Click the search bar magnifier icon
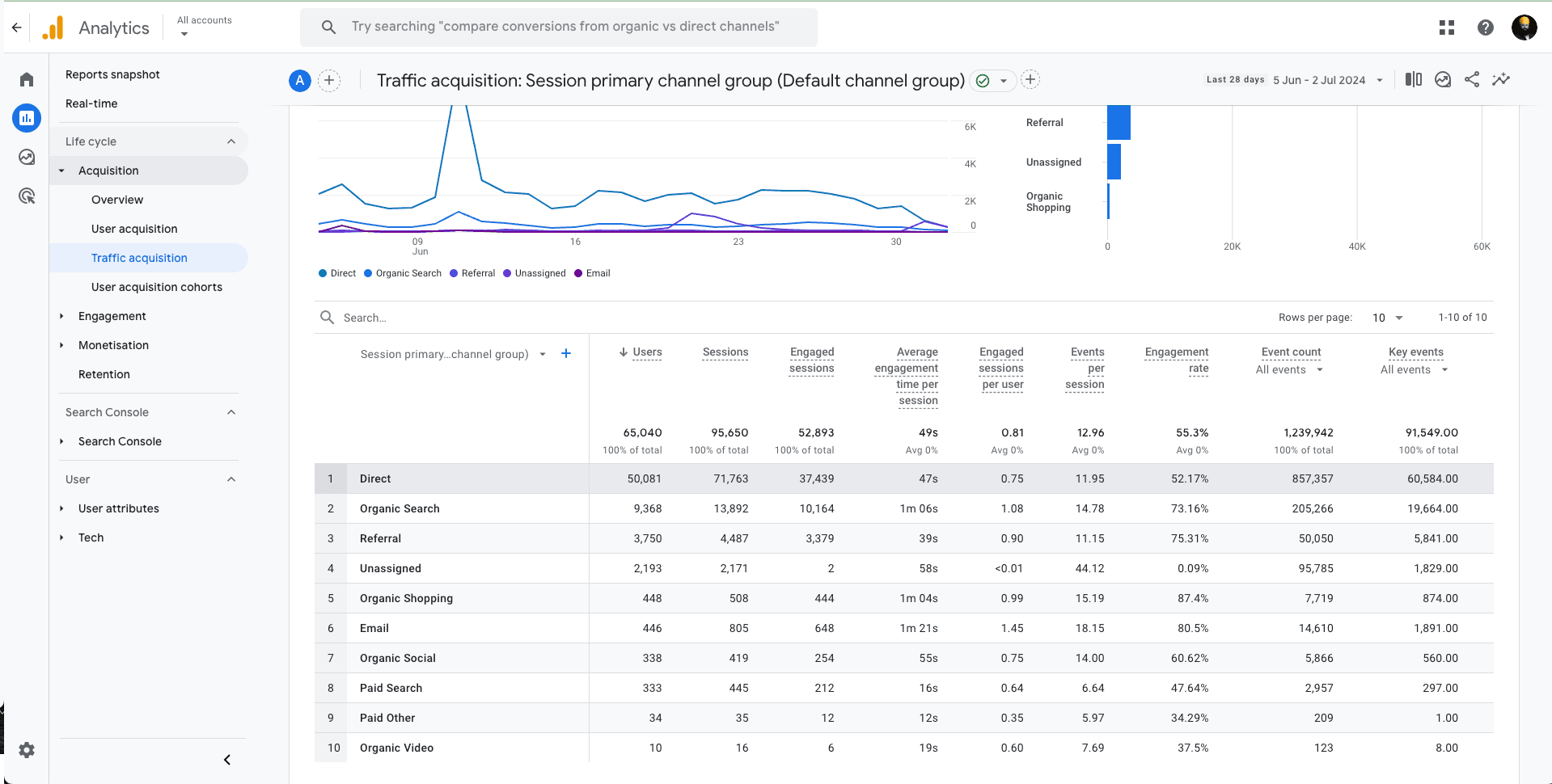This screenshot has height=784, width=1552. pos(328,27)
